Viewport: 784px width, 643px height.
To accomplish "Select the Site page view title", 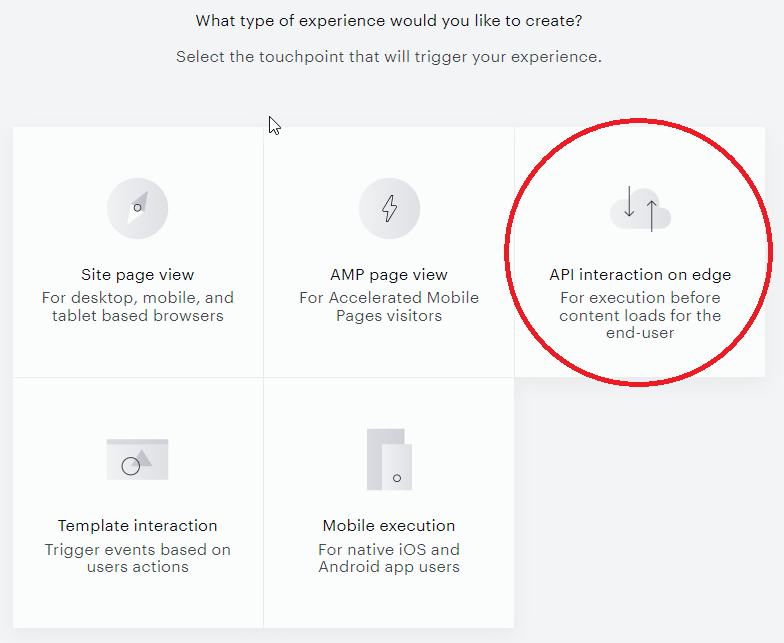I will click(x=138, y=274).
